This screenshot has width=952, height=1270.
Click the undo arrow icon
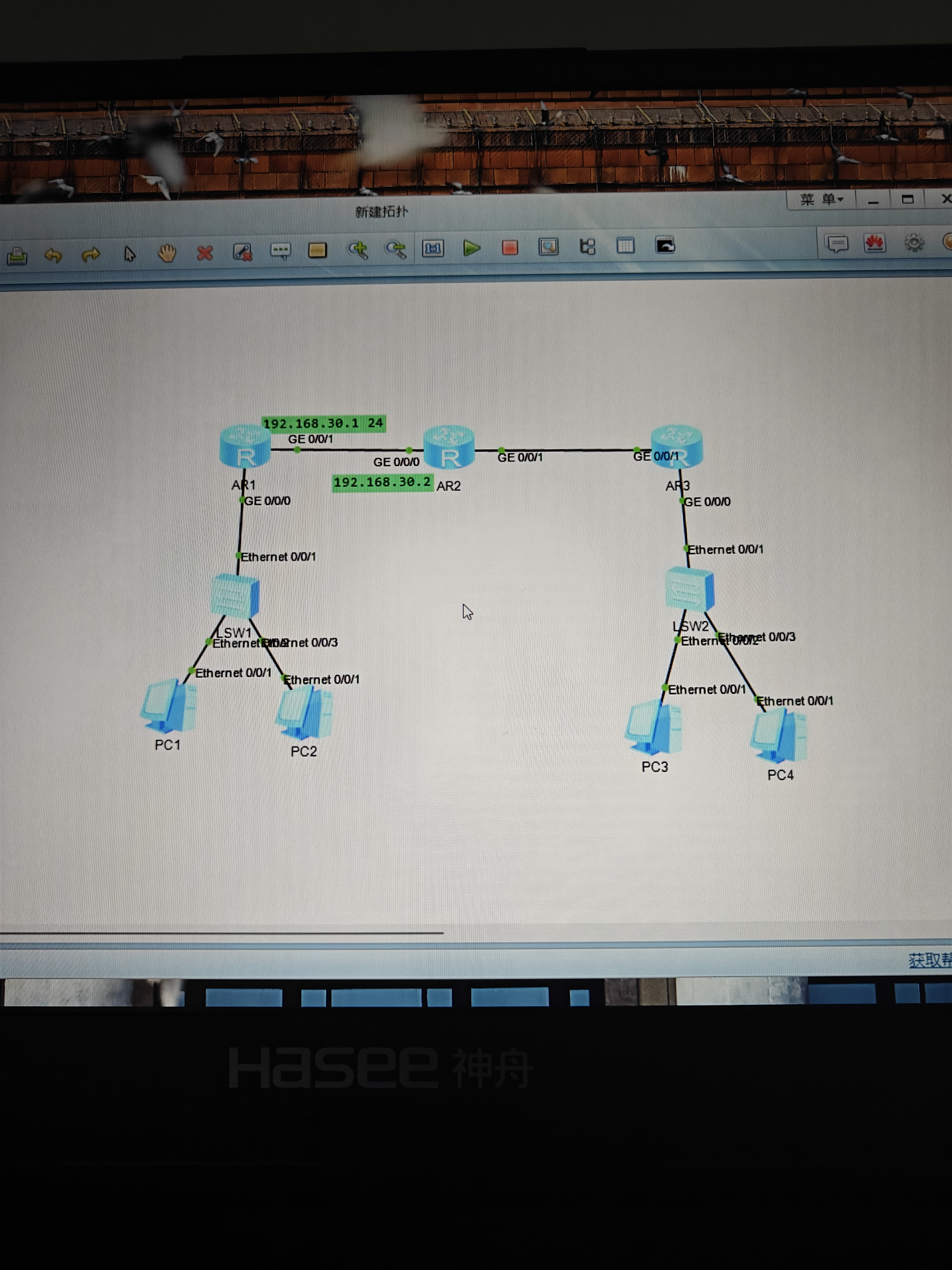[53, 254]
